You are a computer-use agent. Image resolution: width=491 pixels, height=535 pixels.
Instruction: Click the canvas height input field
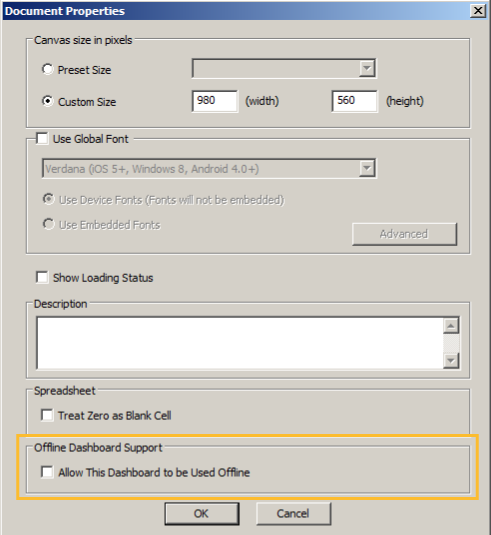click(x=355, y=101)
